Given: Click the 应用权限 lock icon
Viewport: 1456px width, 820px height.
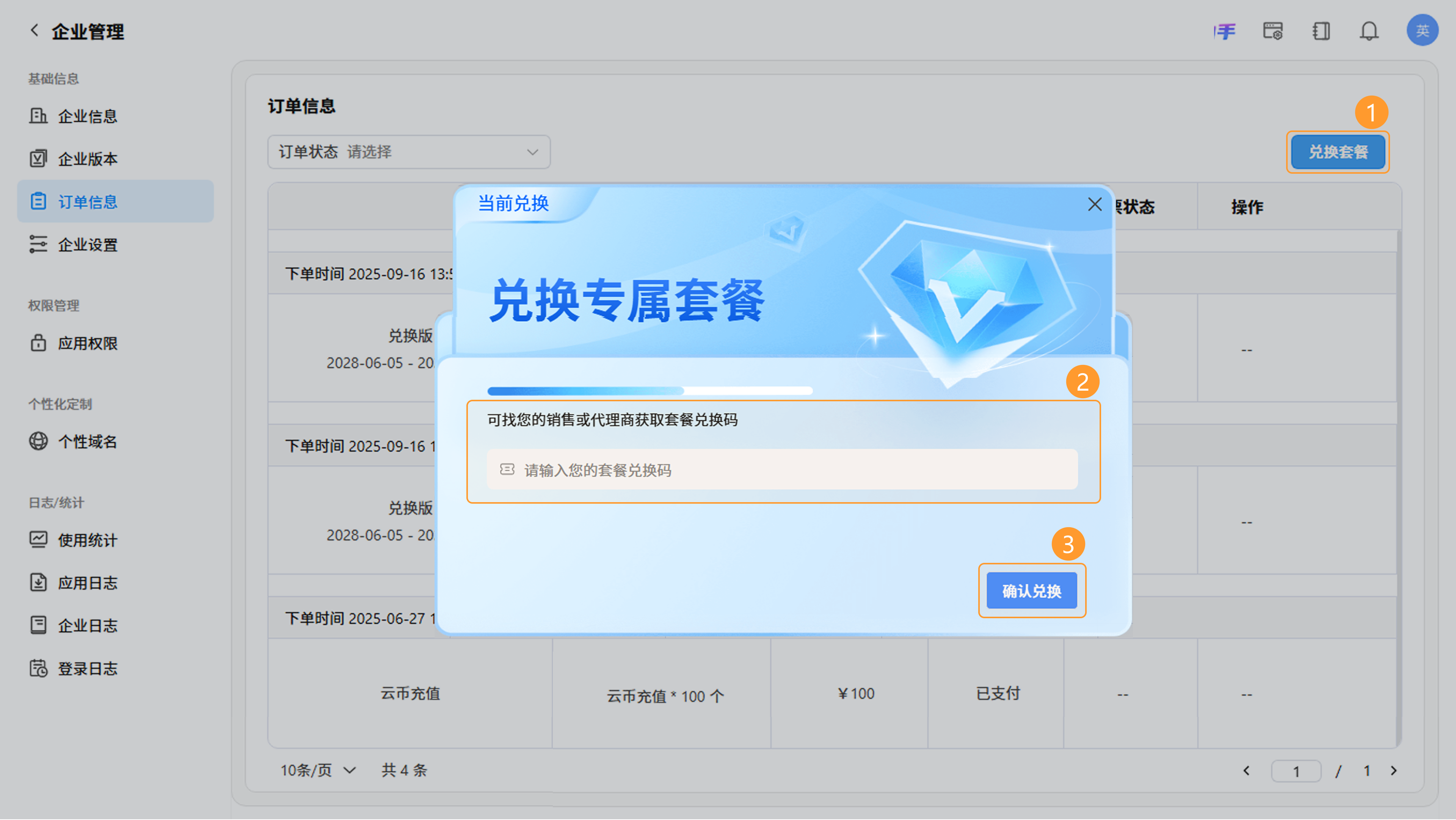Looking at the screenshot, I should (38, 343).
